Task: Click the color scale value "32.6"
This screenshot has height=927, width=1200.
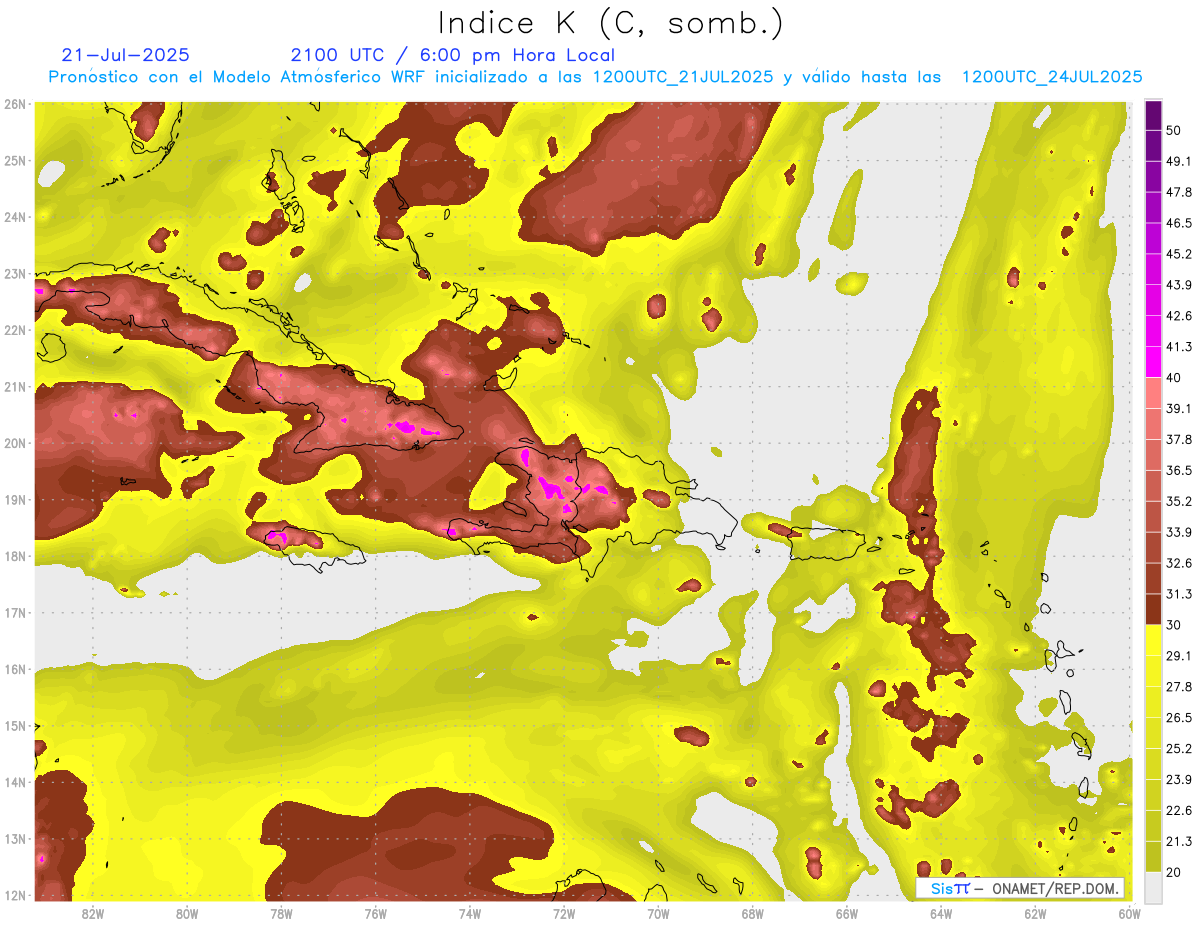Action: [x=1179, y=563]
